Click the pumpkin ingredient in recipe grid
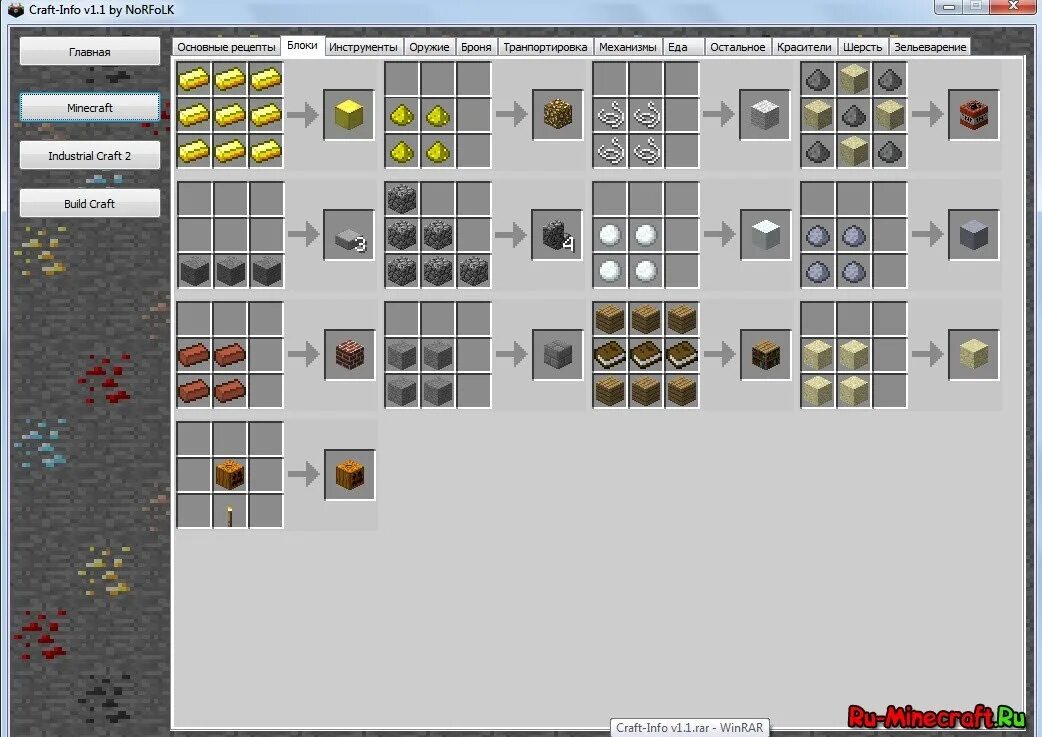 pyautogui.click(x=230, y=474)
